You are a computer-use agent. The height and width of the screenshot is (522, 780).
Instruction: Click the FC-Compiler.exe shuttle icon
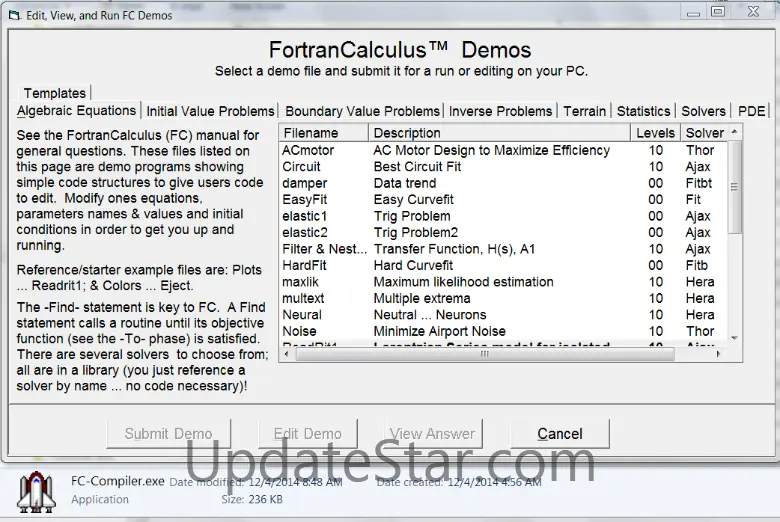36,492
